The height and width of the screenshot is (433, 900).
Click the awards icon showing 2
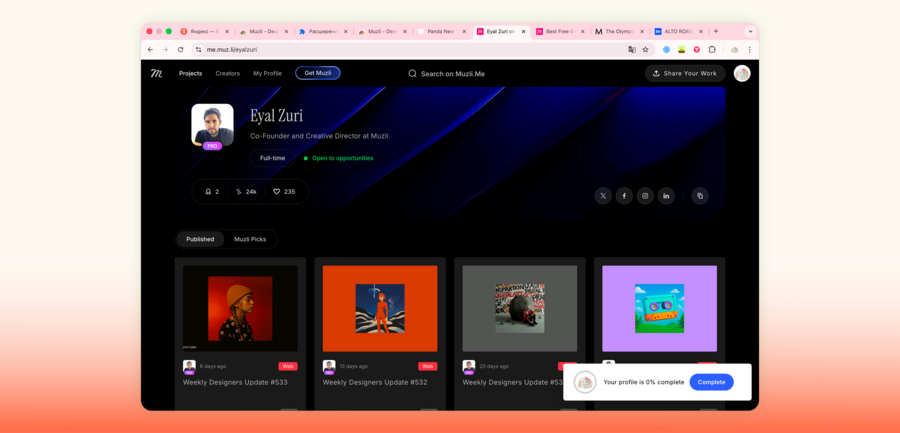[x=208, y=192]
